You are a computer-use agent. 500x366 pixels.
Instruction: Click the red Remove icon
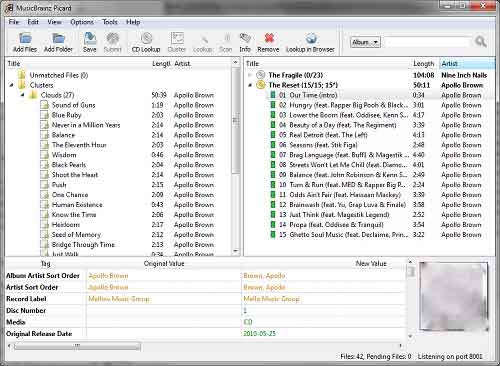pyautogui.click(x=269, y=38)
